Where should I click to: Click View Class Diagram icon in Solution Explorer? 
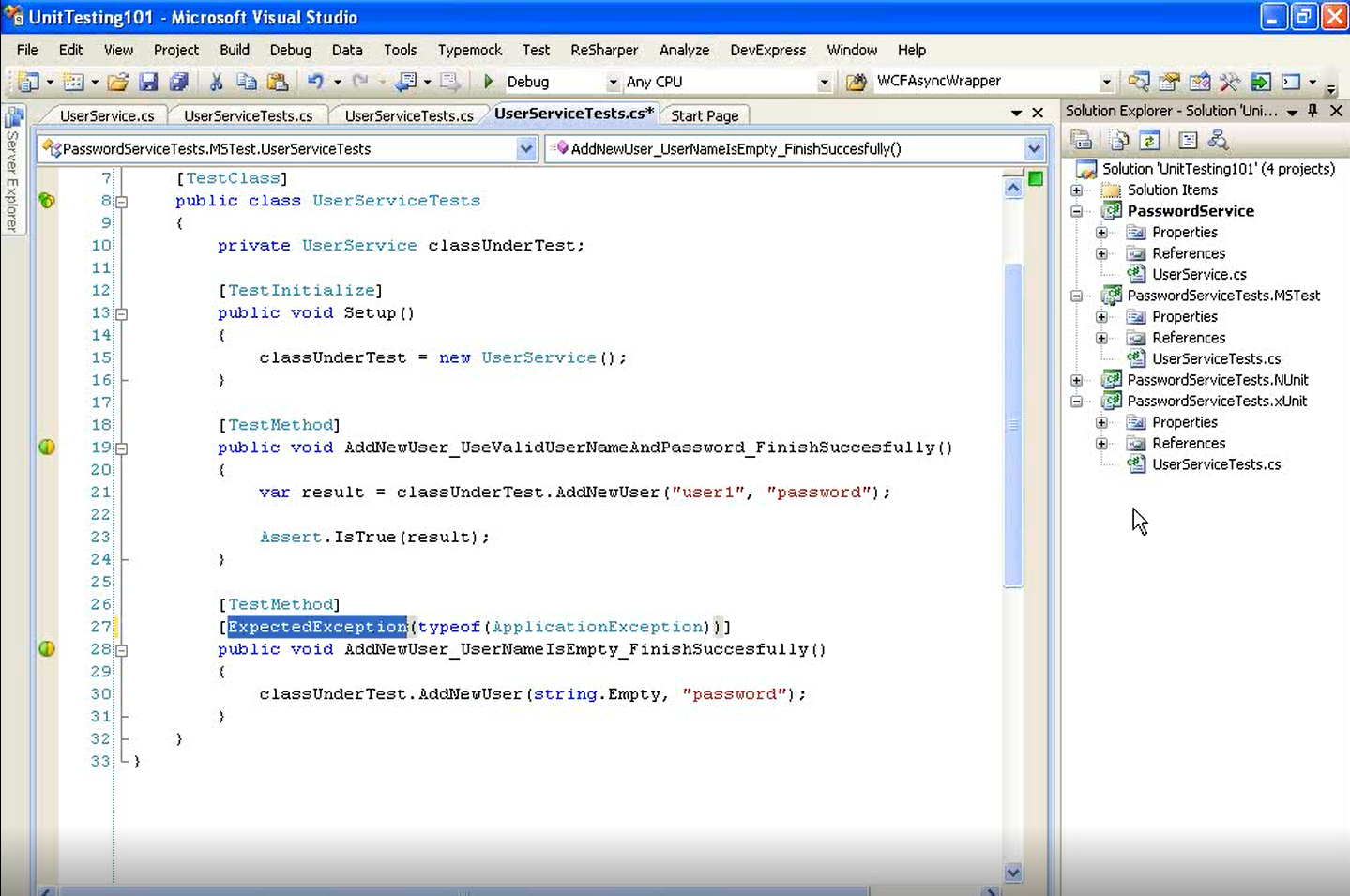tap(1218, 141)
